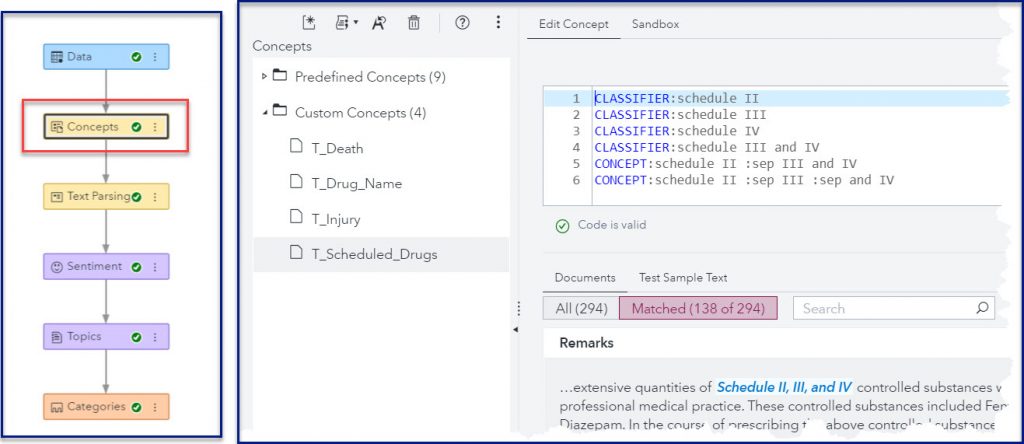Click the rename concept icon
1024x444 pixels.
pos(379,23)
